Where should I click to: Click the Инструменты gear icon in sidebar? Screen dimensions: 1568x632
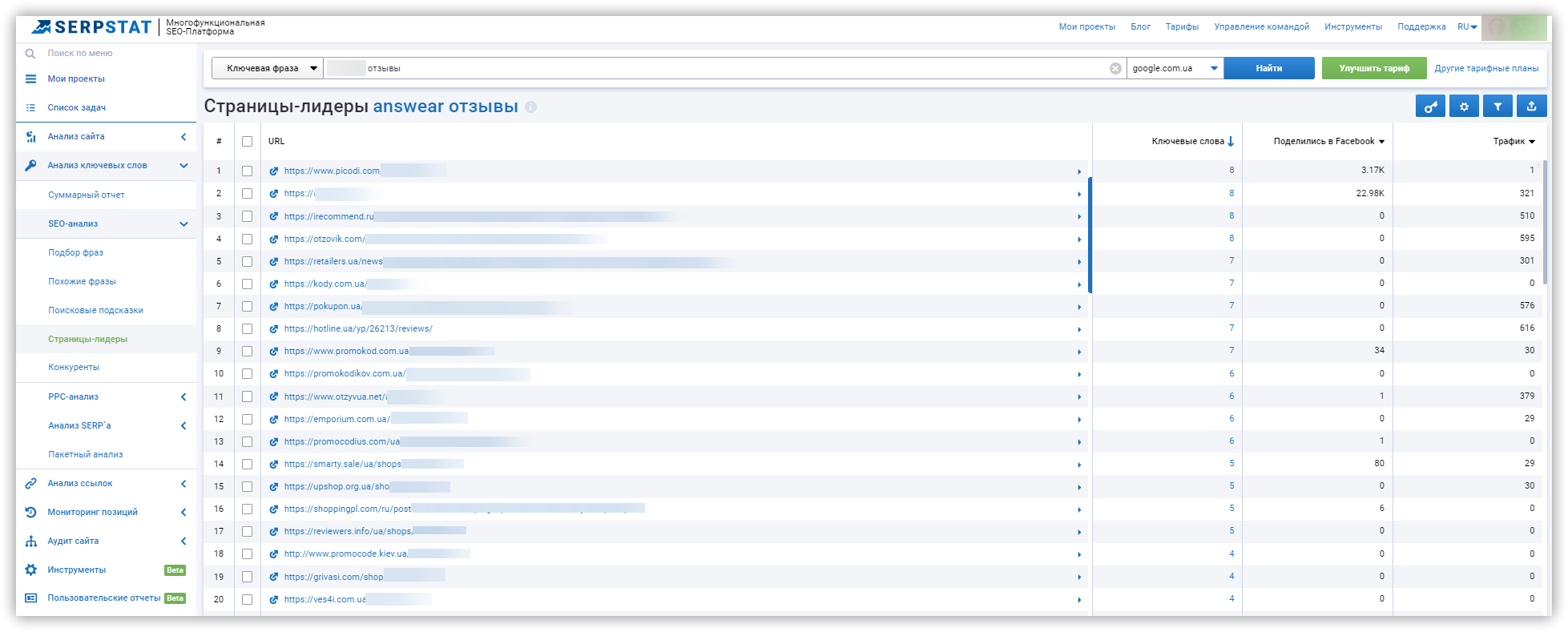click(x=30, y=570)
